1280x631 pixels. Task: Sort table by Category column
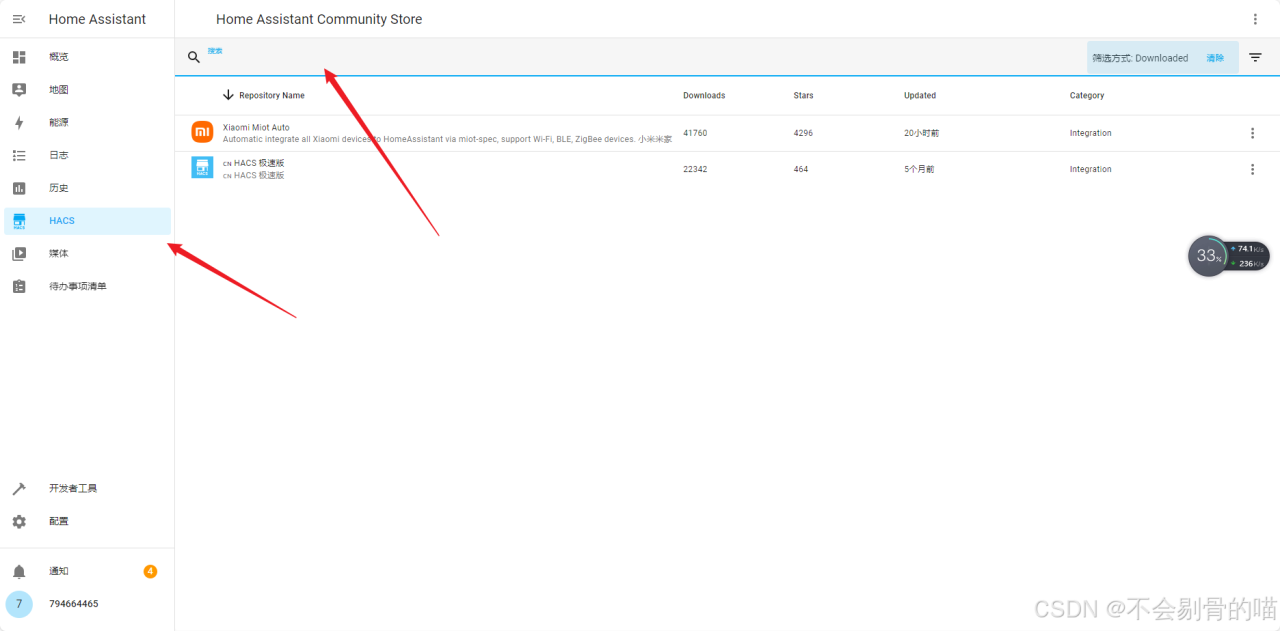pos(1087,96)
